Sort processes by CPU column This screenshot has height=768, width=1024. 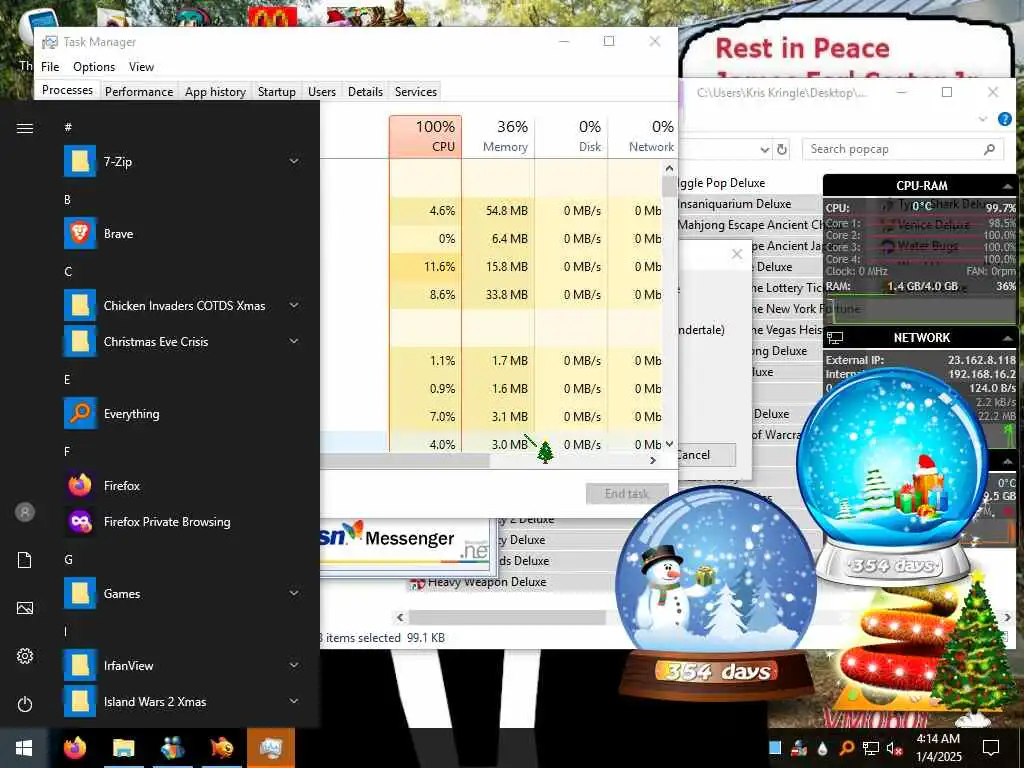pyautogui.click(x=425, y=136)
